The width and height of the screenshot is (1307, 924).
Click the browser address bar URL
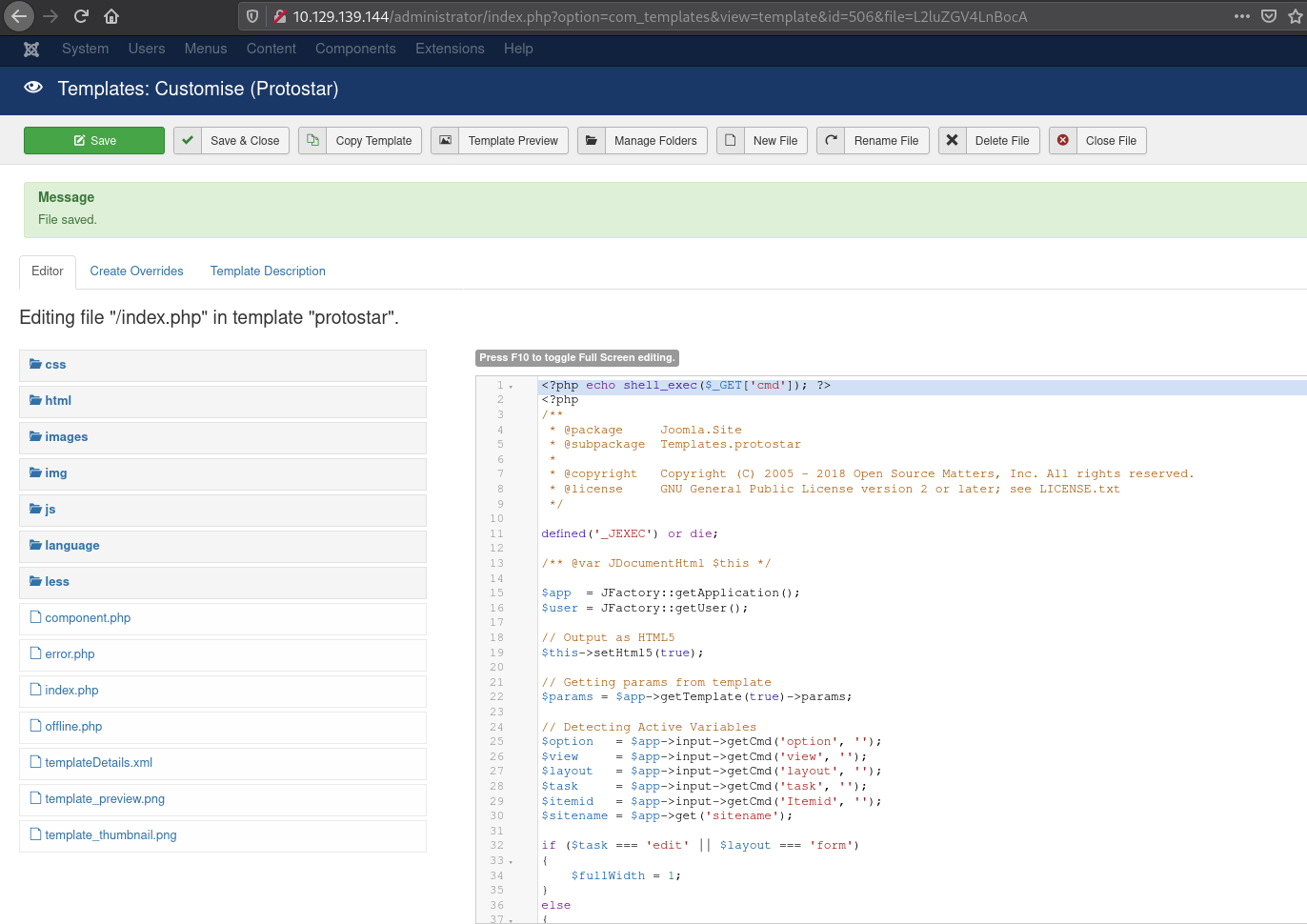click(x=660, y=16)
